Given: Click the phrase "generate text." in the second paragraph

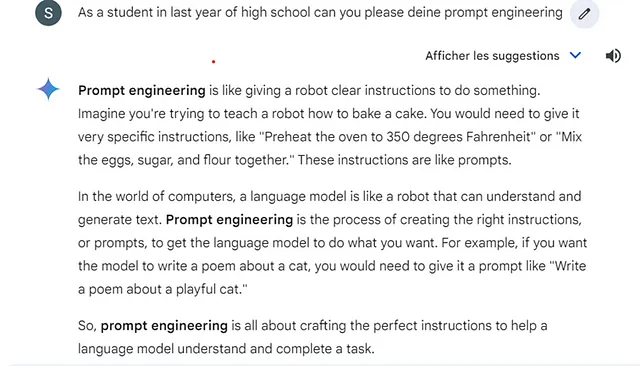Looking at the screenshot, I should pos(120,220).
